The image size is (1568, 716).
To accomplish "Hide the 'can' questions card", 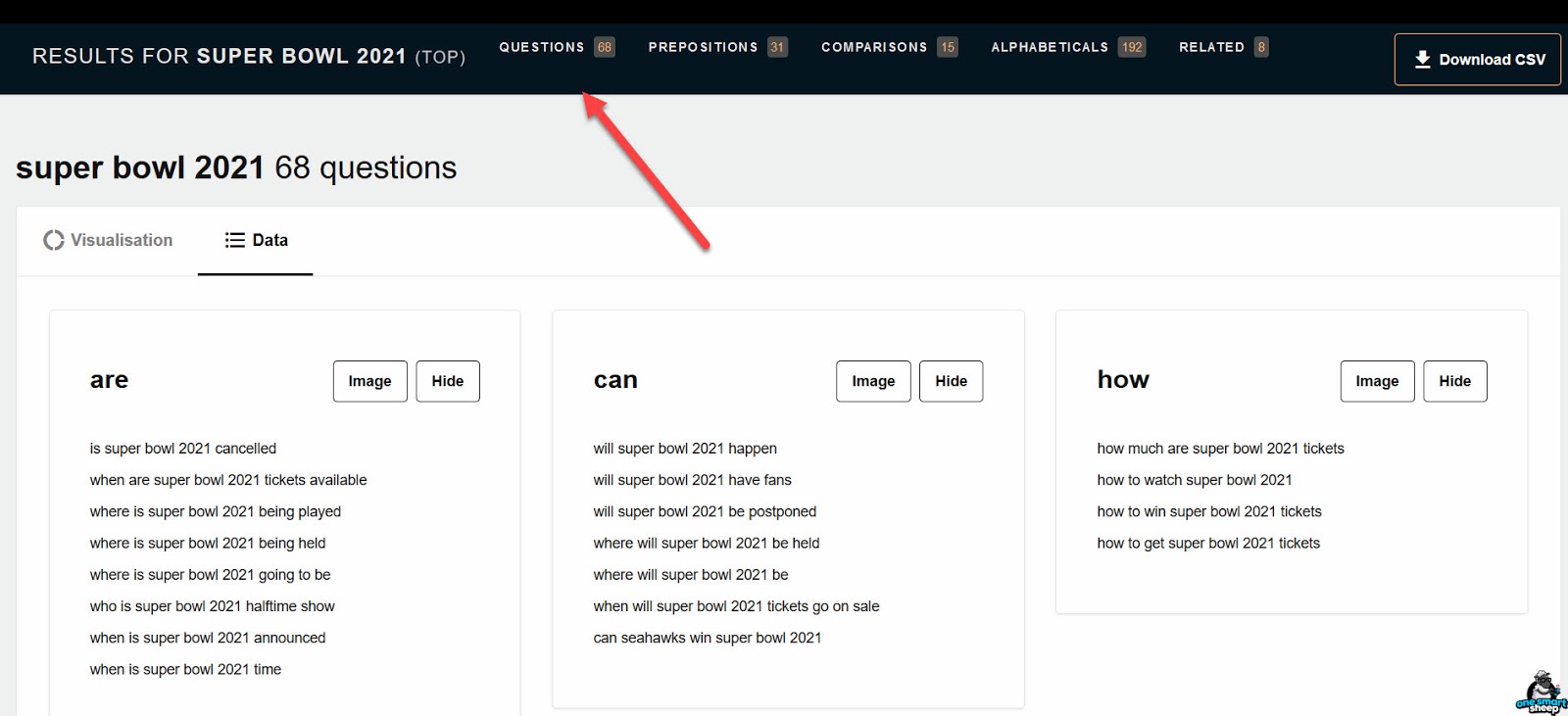I will 951,381.
